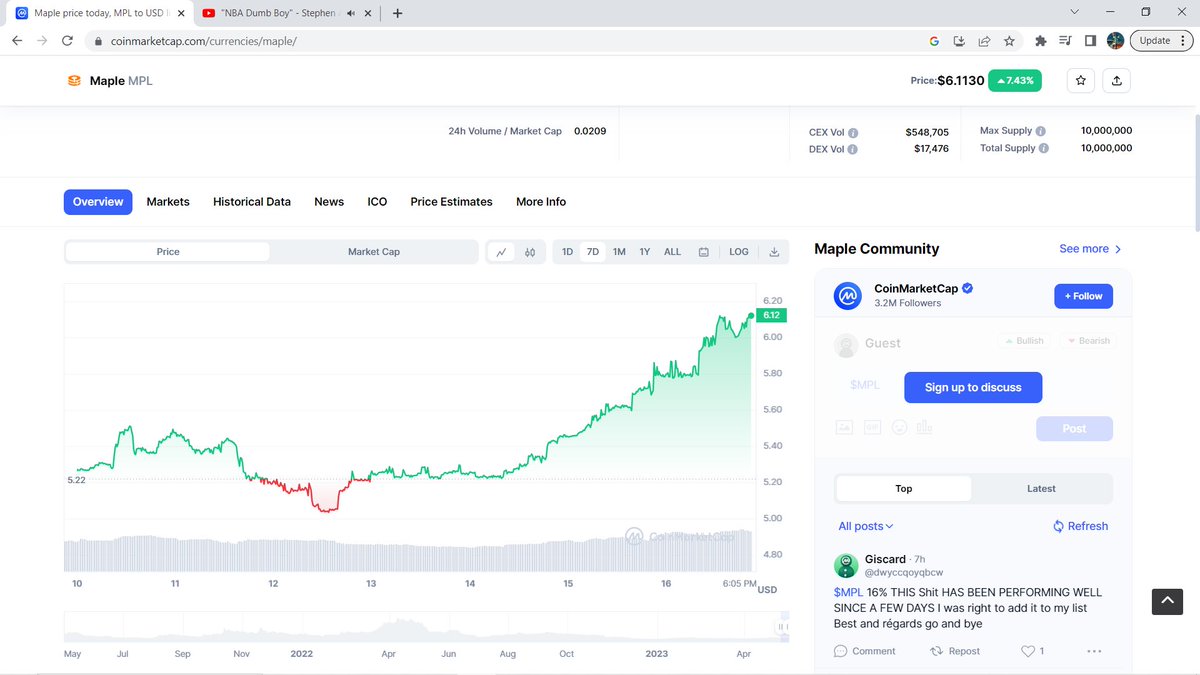
Task: Open info tooltip for DEX Vol
Action: (853, 149)
